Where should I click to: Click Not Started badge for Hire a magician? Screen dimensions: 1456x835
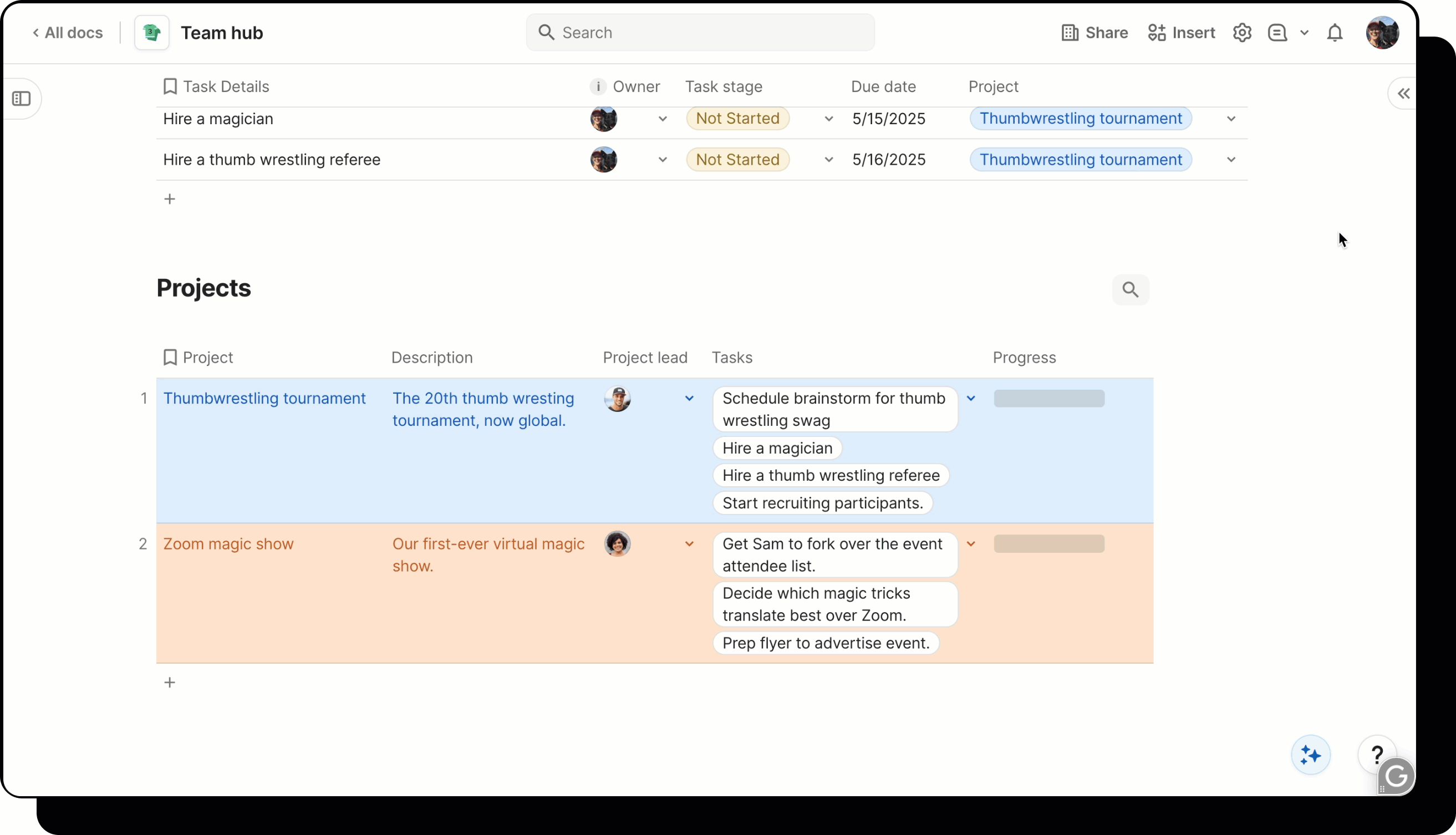pos(737,118)
